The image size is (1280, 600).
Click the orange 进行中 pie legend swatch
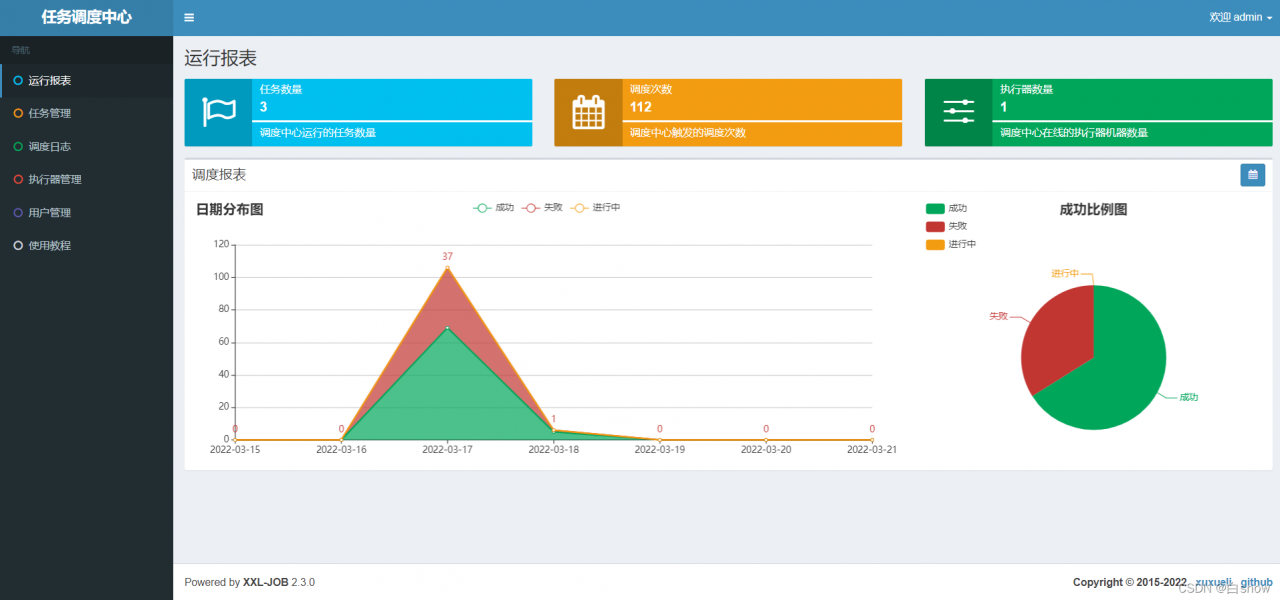click(x=935, y=244)
